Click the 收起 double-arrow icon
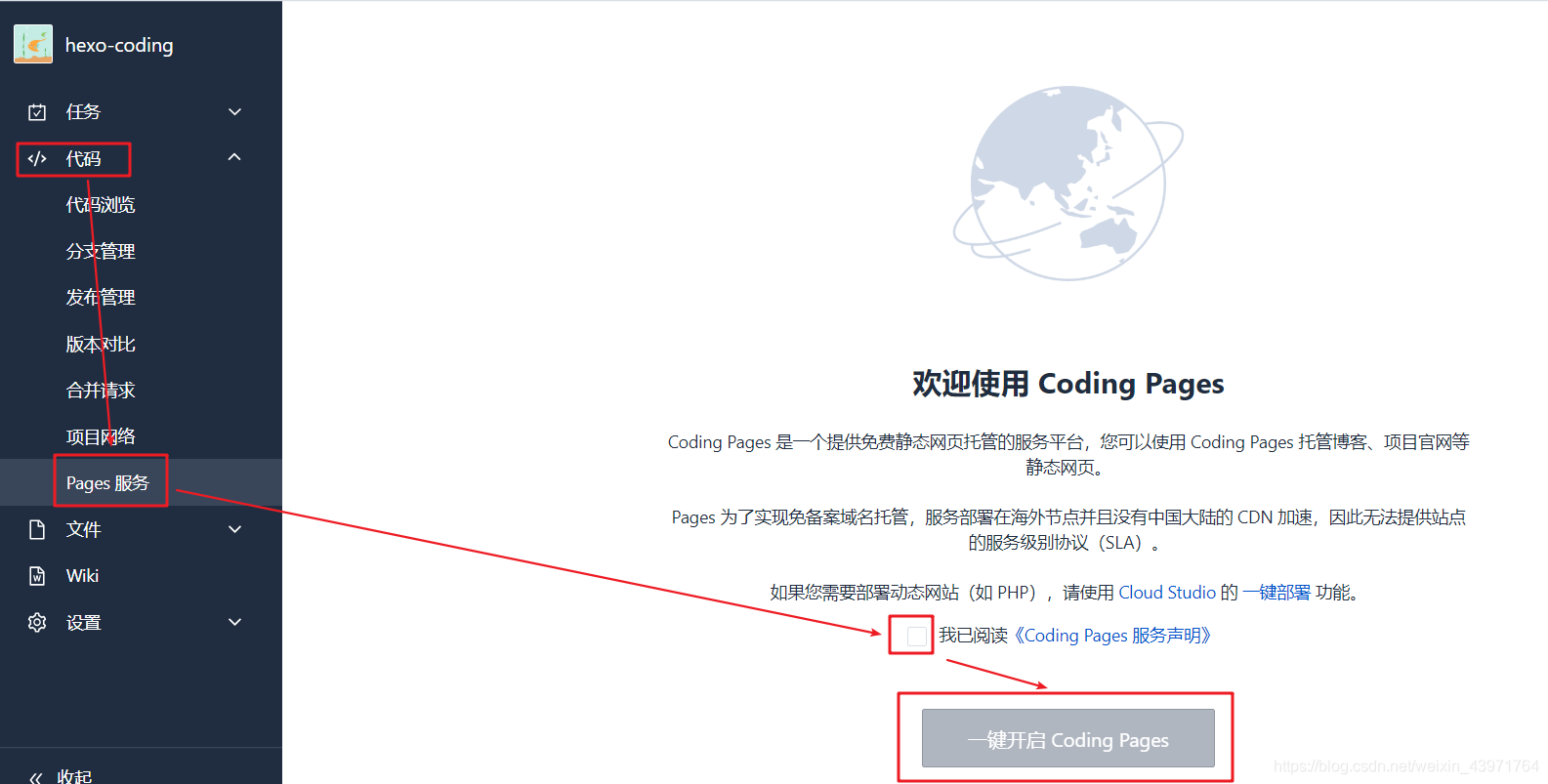Screen dimensions: 1548x784 click(36, 777)
